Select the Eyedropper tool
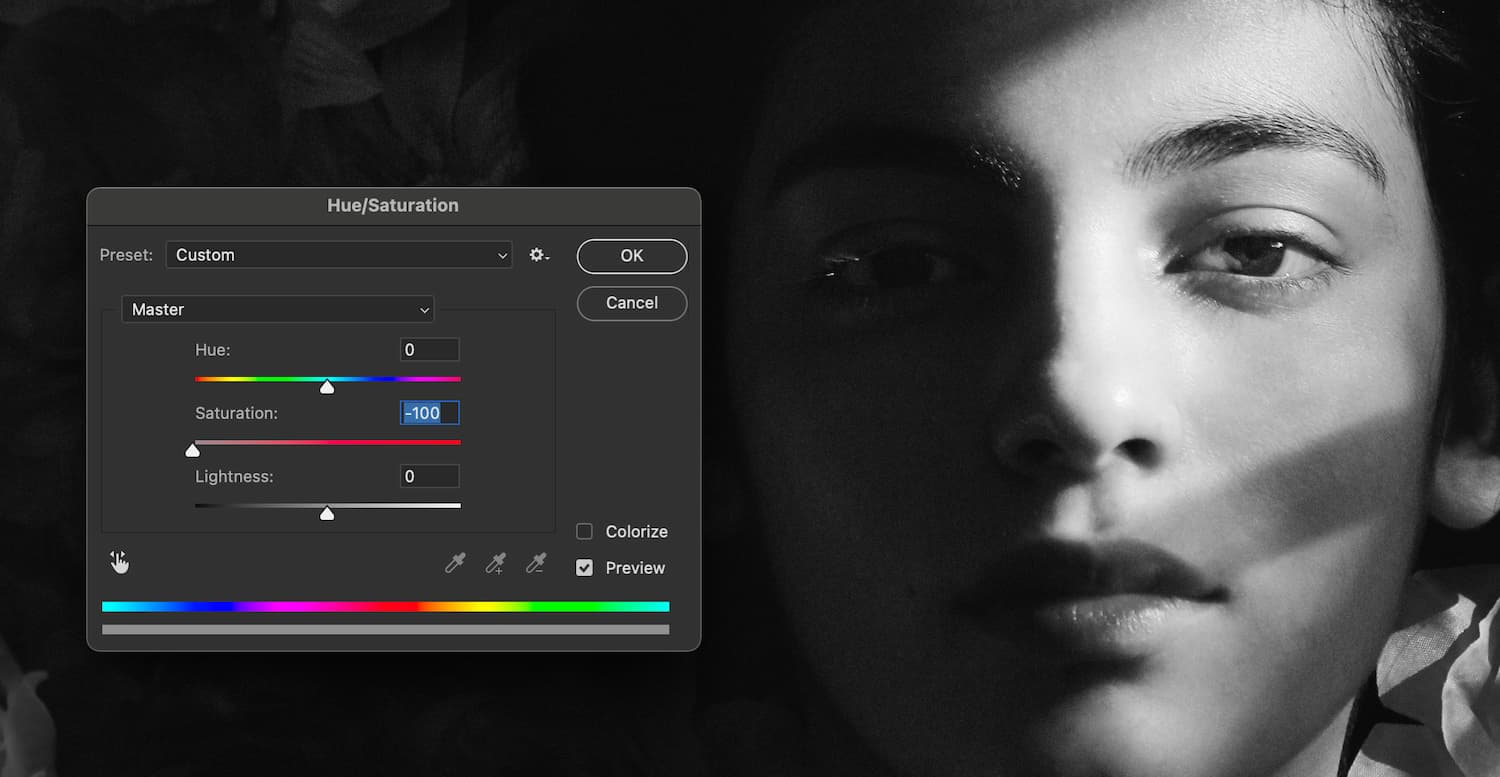Image resolution: width=1500 pixels, height=777 pixels. [455, 564]
